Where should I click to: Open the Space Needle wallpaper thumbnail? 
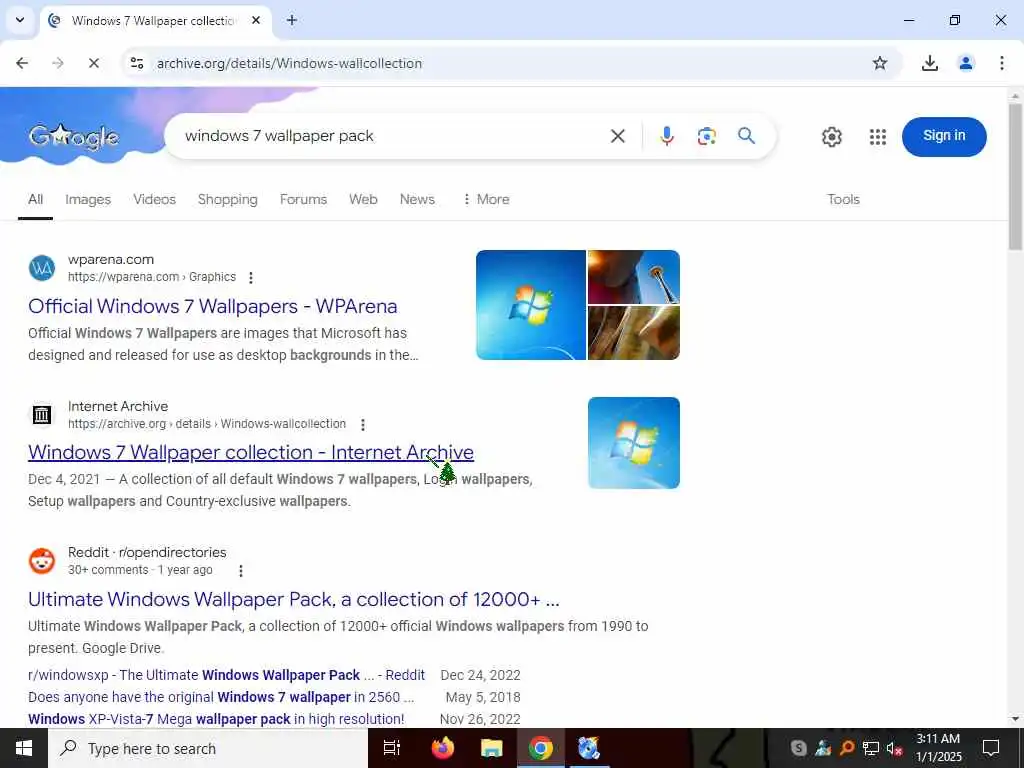tap(633, 277)
